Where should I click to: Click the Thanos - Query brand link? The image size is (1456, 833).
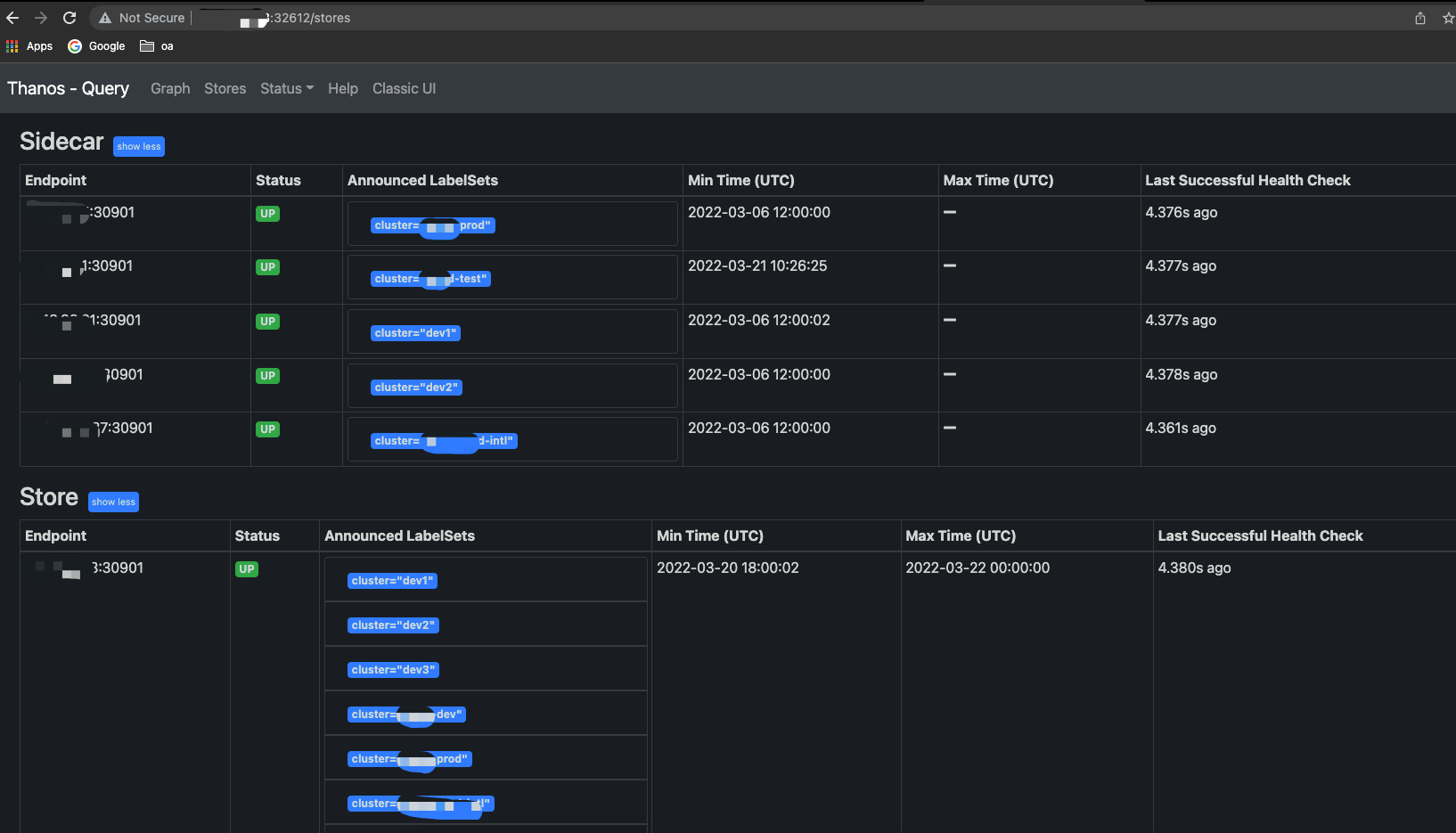coord(68,88)
